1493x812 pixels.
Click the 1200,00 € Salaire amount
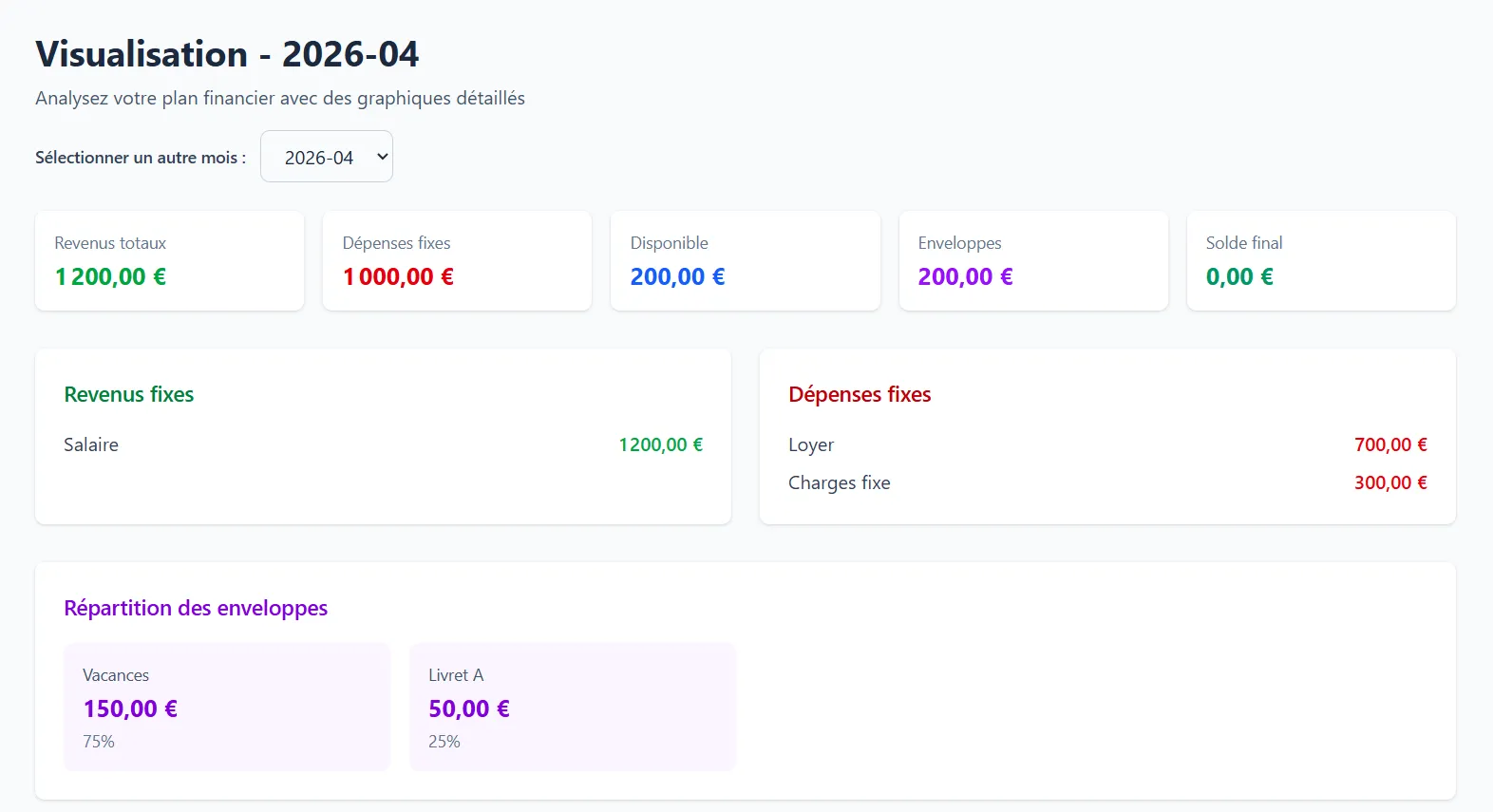pos(660,444)
